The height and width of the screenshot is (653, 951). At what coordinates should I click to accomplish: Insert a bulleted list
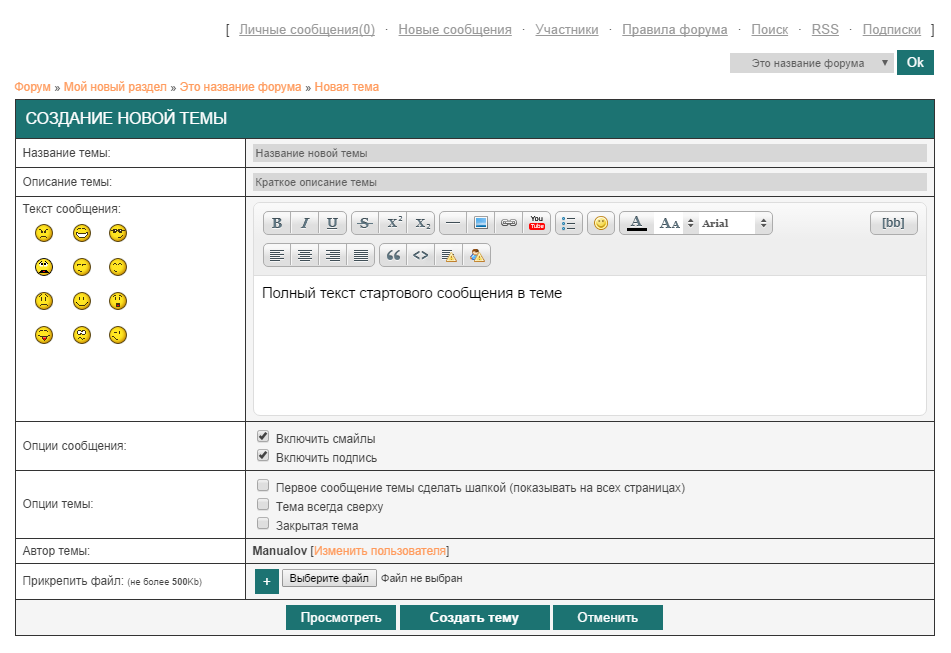point(569,223)
